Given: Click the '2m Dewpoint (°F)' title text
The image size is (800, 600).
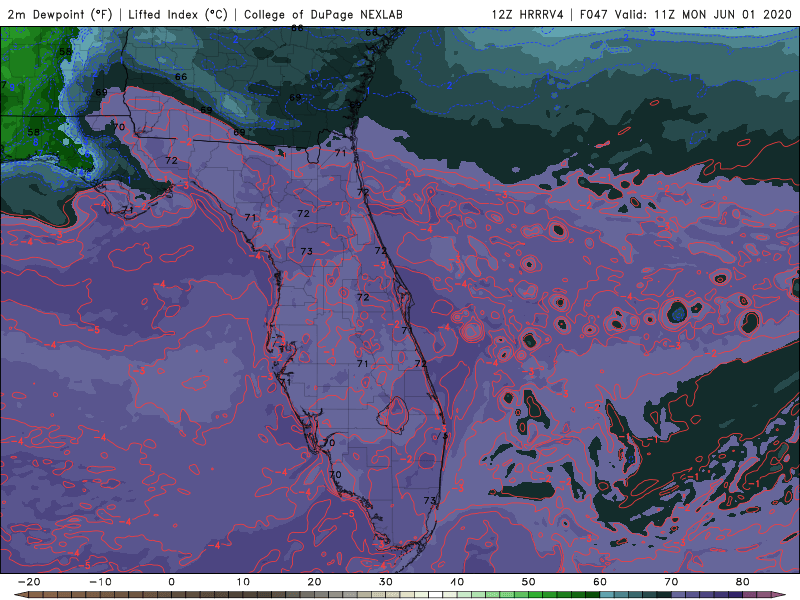Looking at the screenshot, I should coord(59,14).
